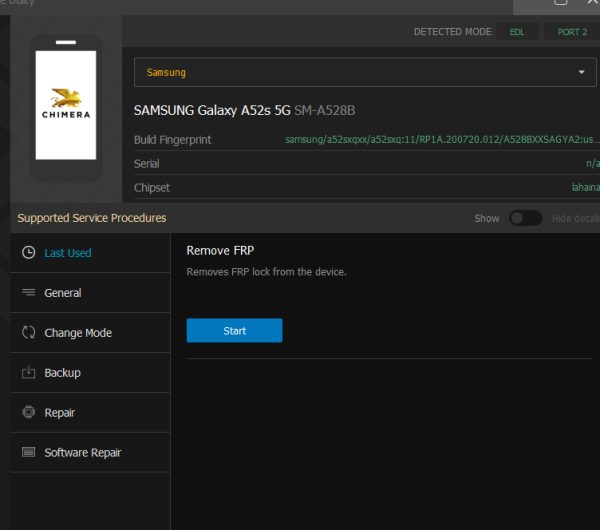The height and width of the screenshot is (530, 600).
Task: Click the Serial n/a value
Action: pos(593,163)
